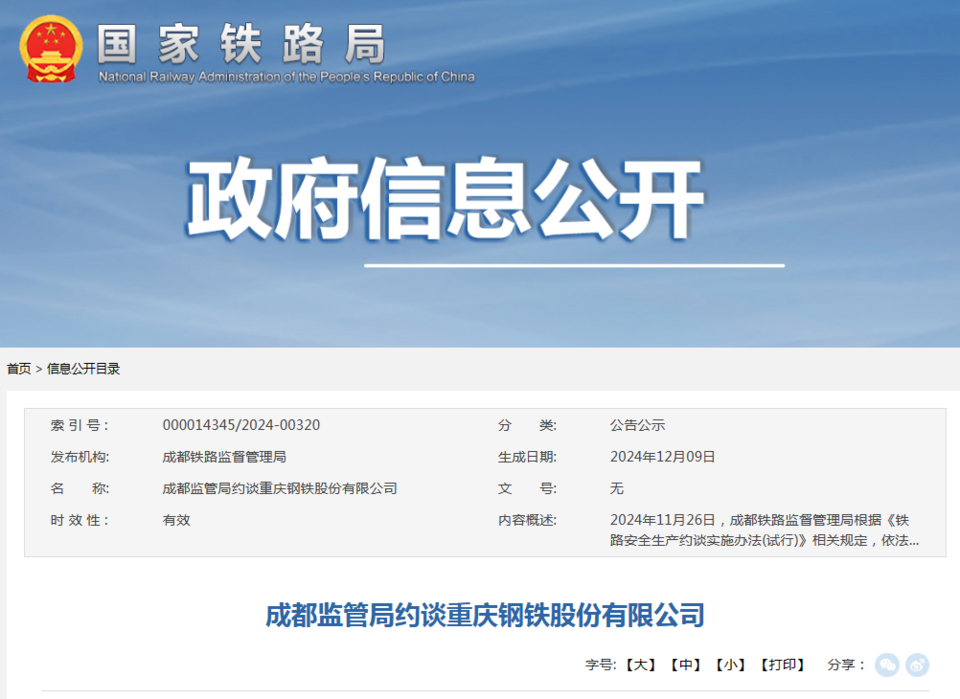Click the 时效性 label

click(x=80, y=520)
